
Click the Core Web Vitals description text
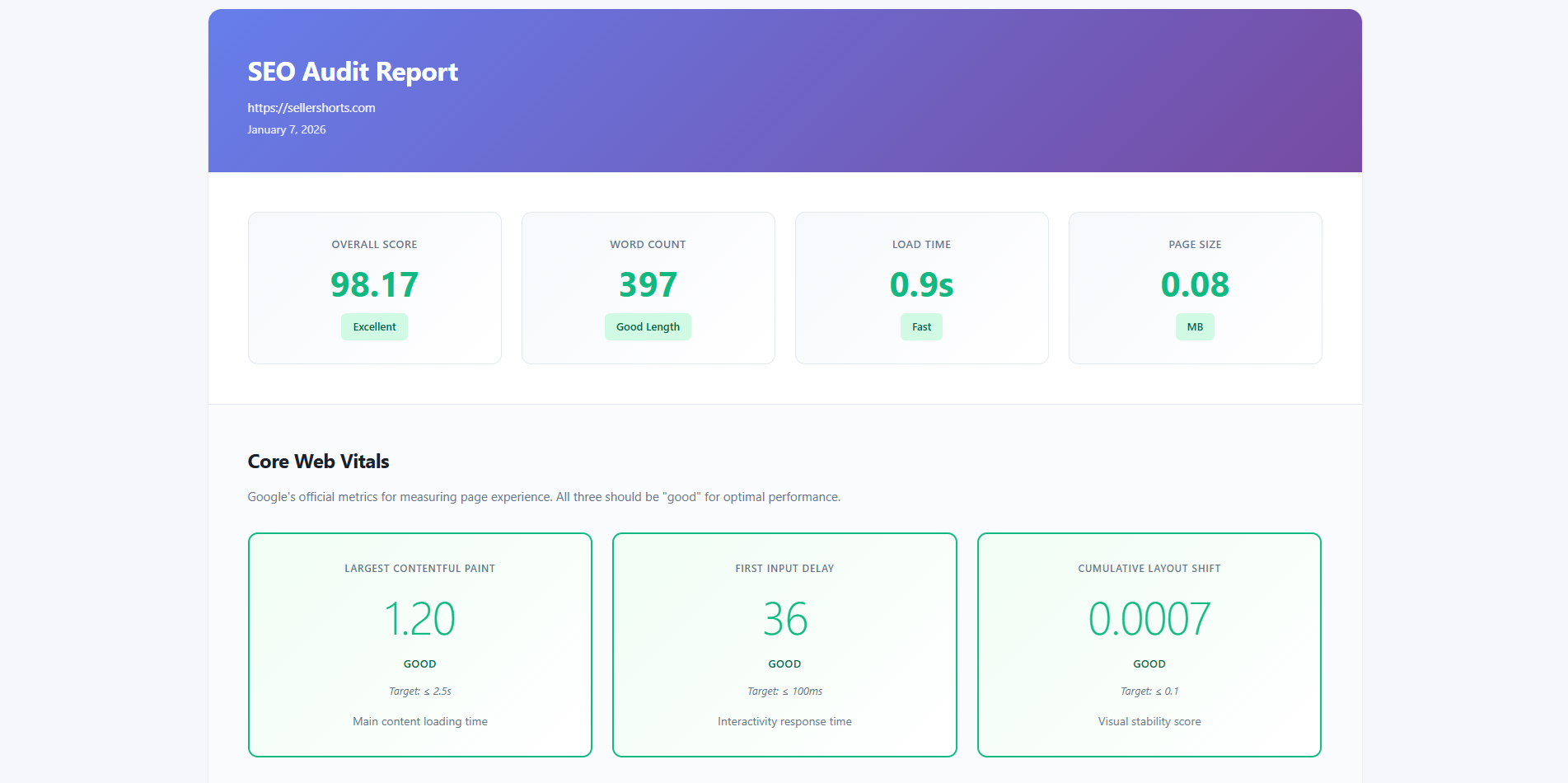click(x=544, y=497)
